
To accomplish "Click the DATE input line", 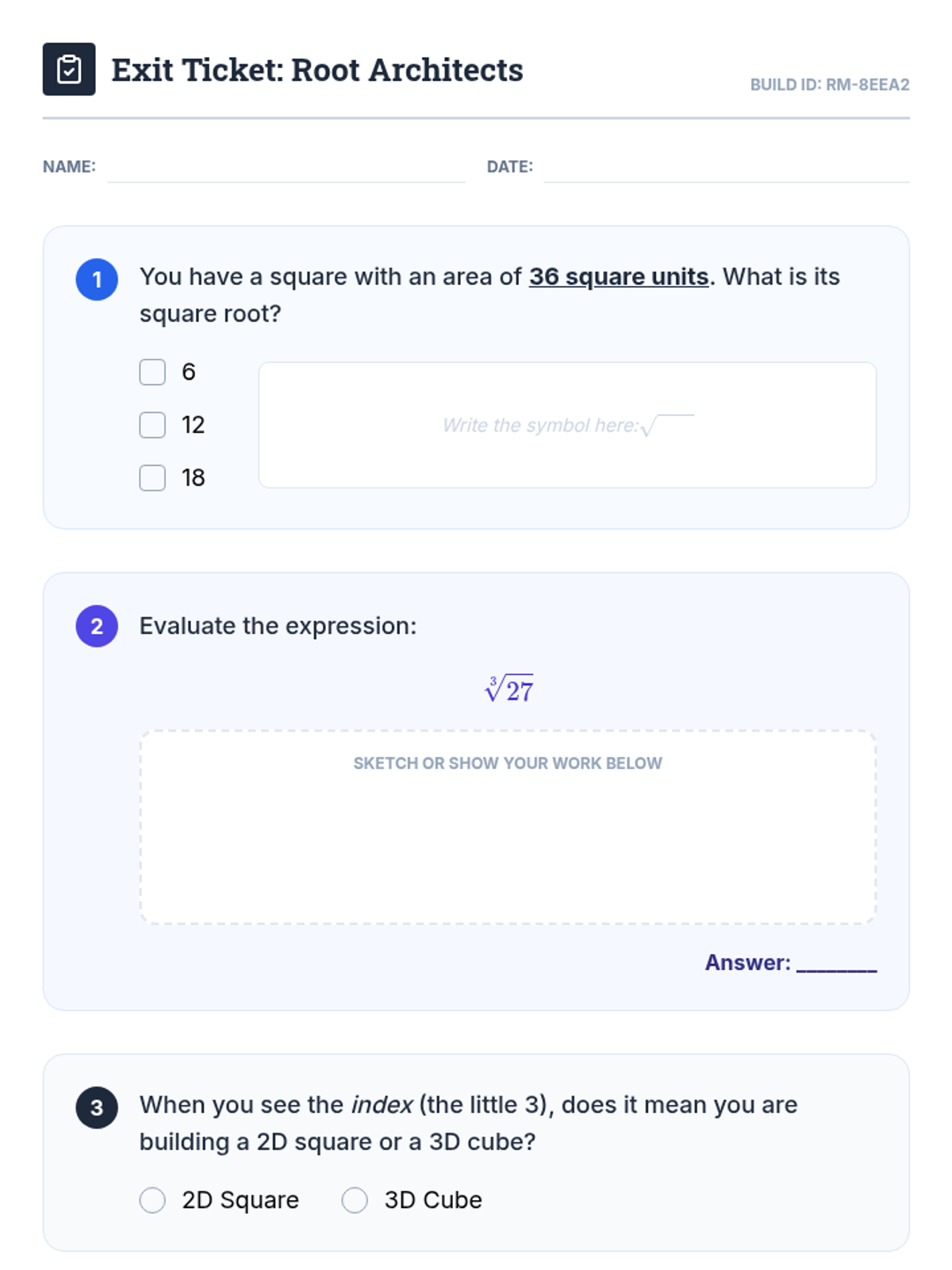I will click(726, 169).
